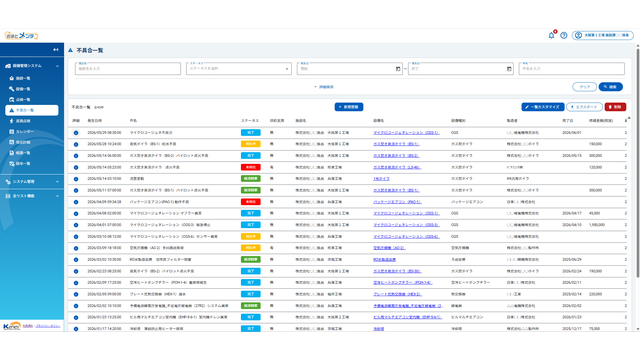The width and height of the screenshot is (640, 360).
Task: Open details for the 2026/04/09 09:34 row
Action: point(76,202)
